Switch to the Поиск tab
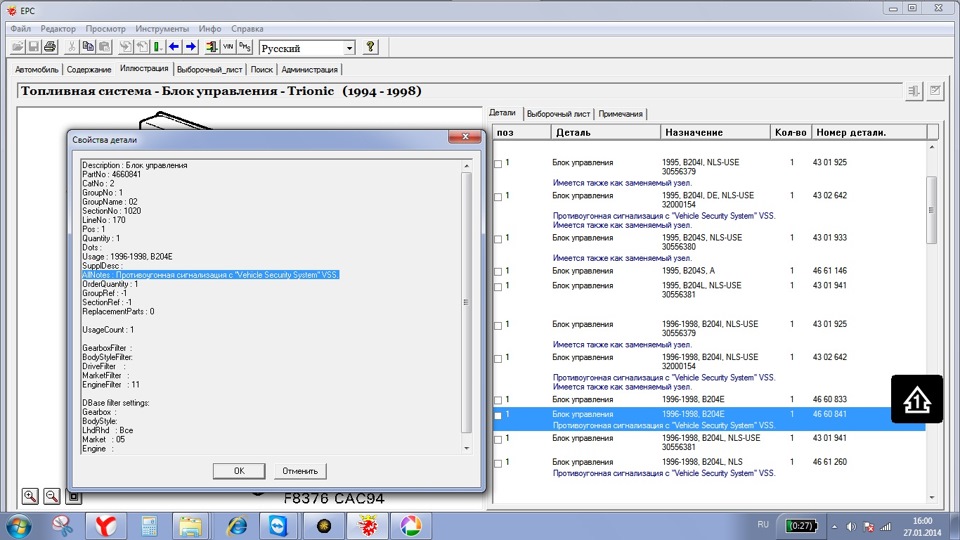The height and width of the screenshot is (540, 960). point(261,70)
